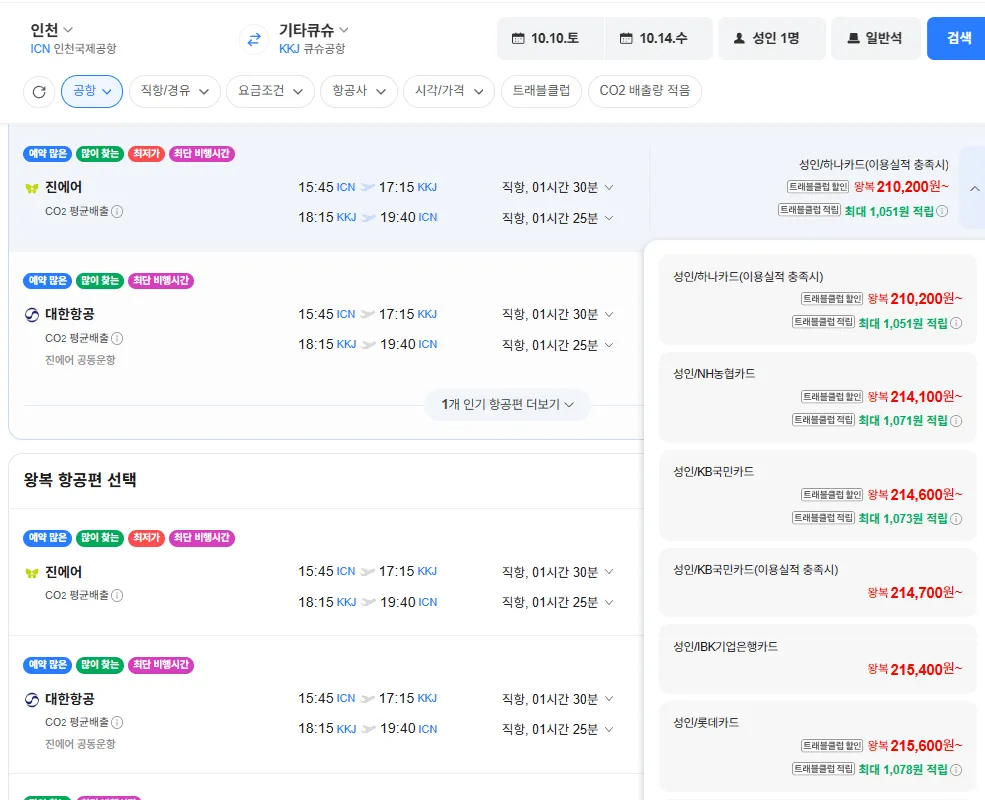Click info icon beside 최대 1,071원 적립
Screen dimensions: 985x800
pos(956,421)
